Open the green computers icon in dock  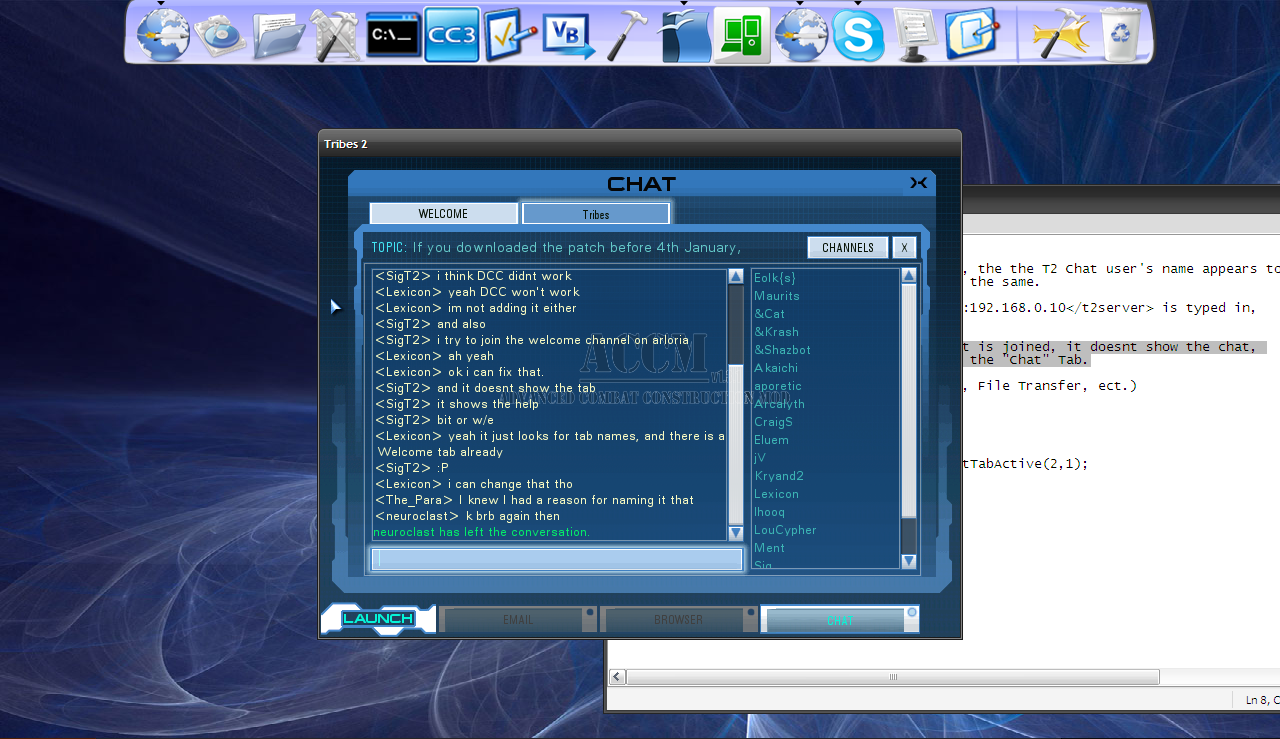[x=742, y=36]
